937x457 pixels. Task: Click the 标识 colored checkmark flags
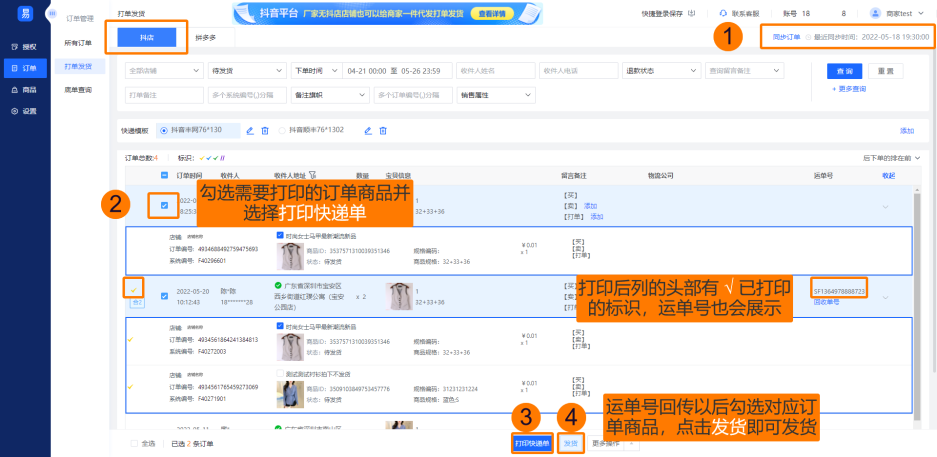point(212,158)
